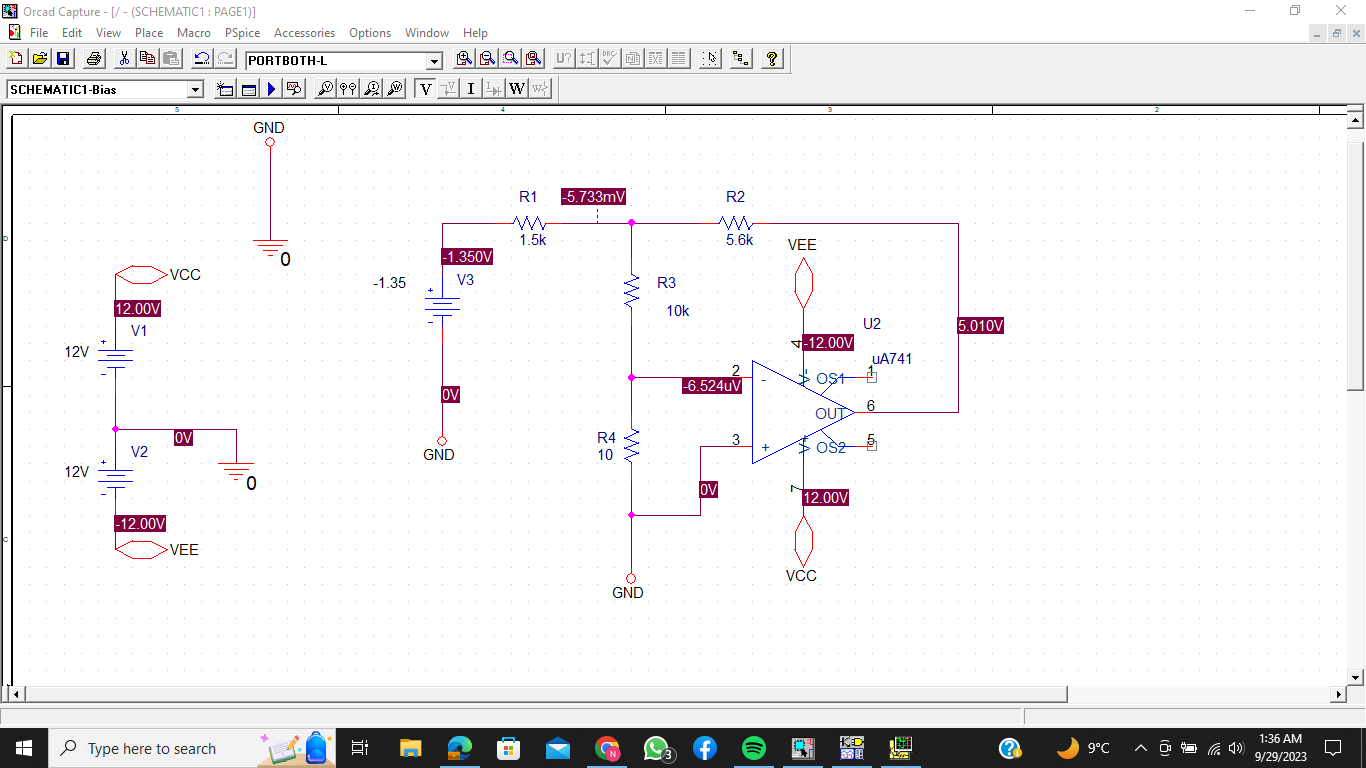Toggle bias voltage display with V icon

click(424, 88)
